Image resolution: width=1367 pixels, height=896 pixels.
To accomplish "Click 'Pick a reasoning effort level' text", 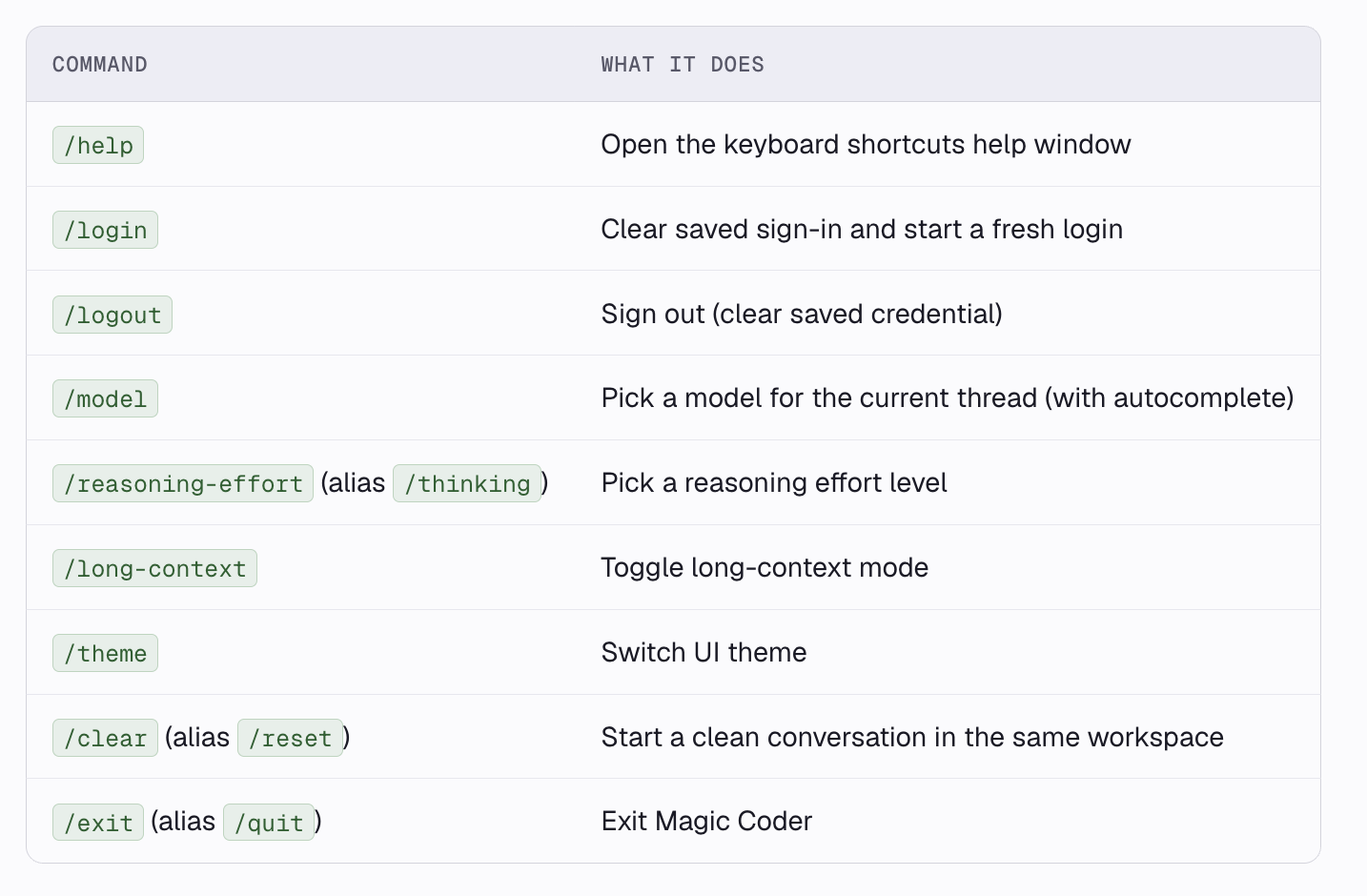I will (774, 482).
